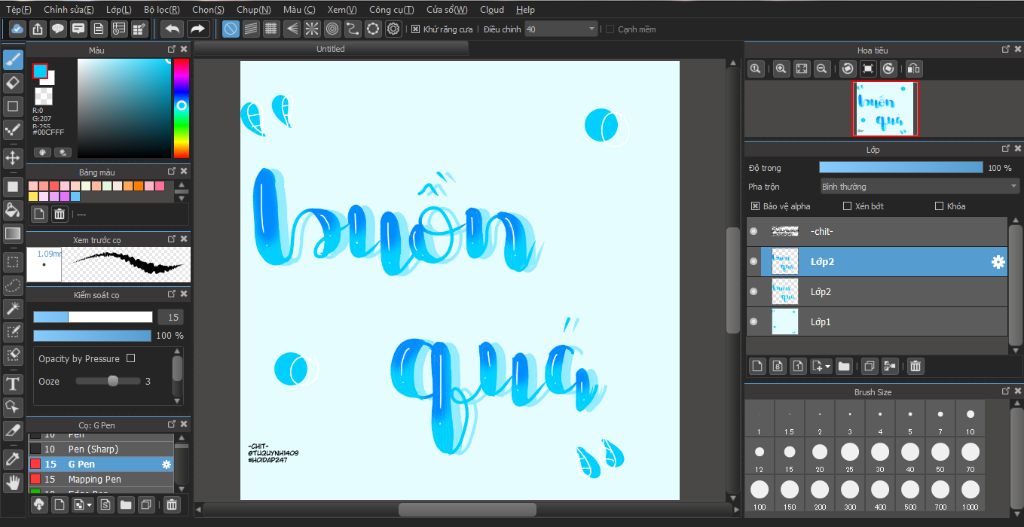Add a layer folder
This screenshot has width=1024, height=527.
point(844,366)
